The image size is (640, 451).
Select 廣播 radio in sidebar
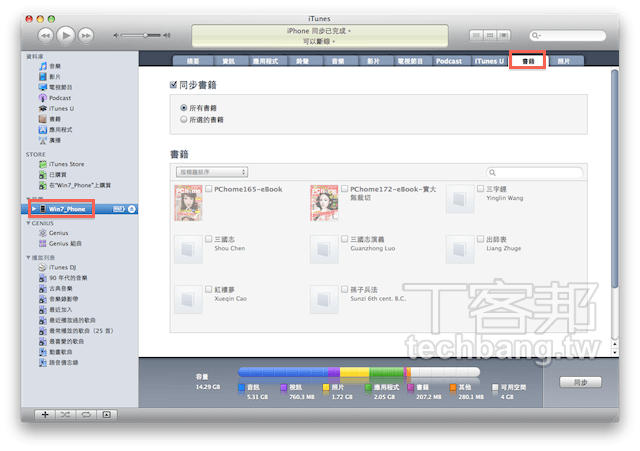[x=50, y=140]
